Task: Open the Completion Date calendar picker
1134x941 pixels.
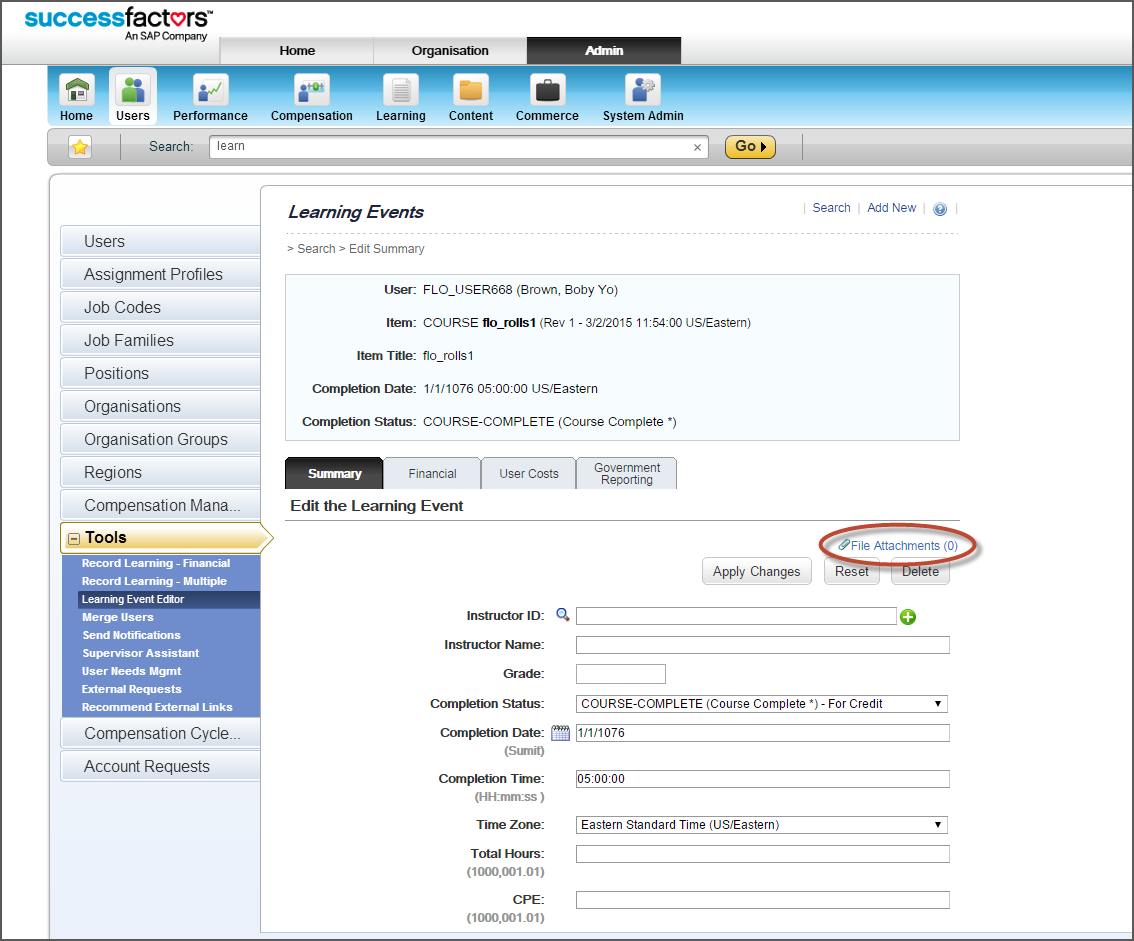Action: [x=560, y=733]
